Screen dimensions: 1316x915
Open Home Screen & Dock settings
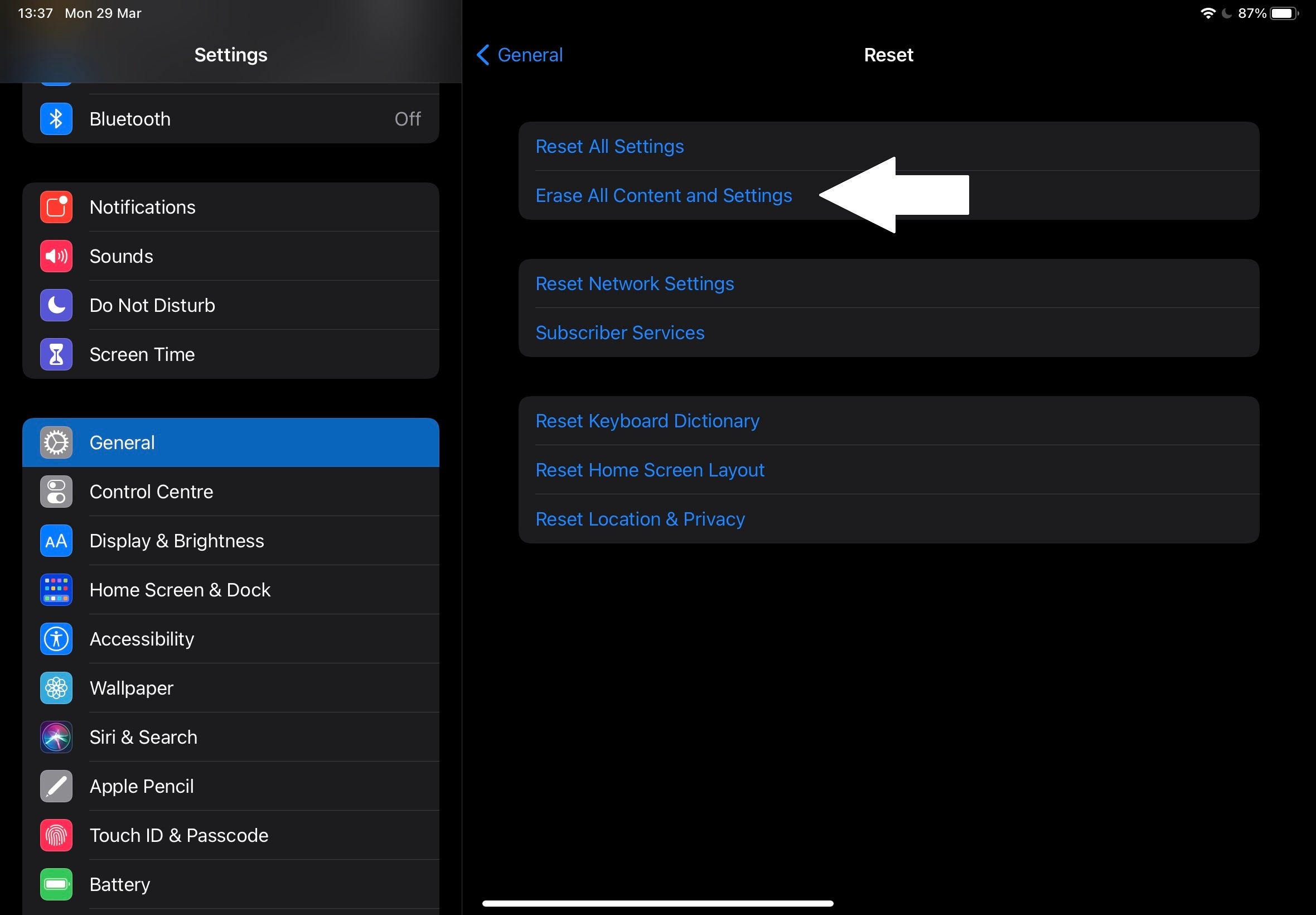(x=231, y=590)
